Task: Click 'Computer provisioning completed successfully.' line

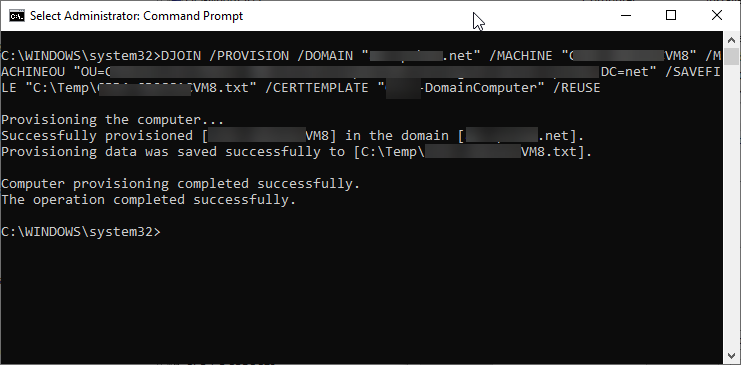Action: (181, 183)
